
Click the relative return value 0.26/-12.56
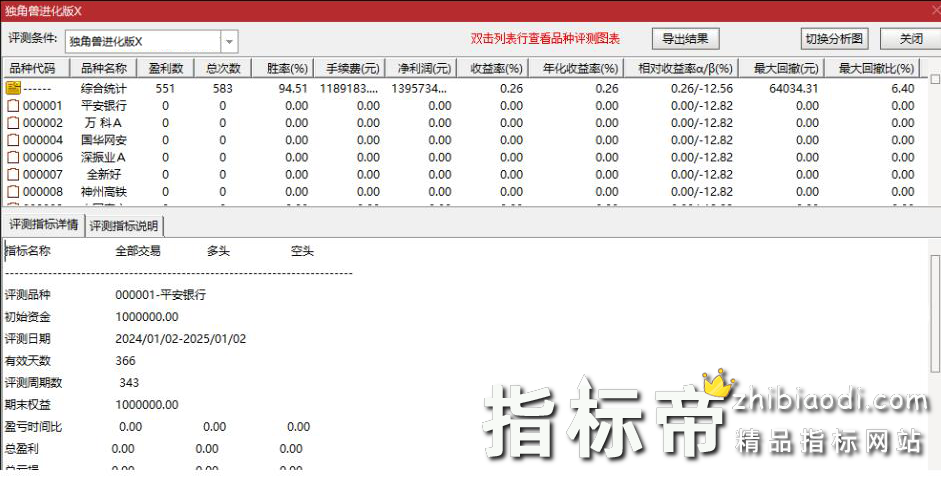pos(702,88)
